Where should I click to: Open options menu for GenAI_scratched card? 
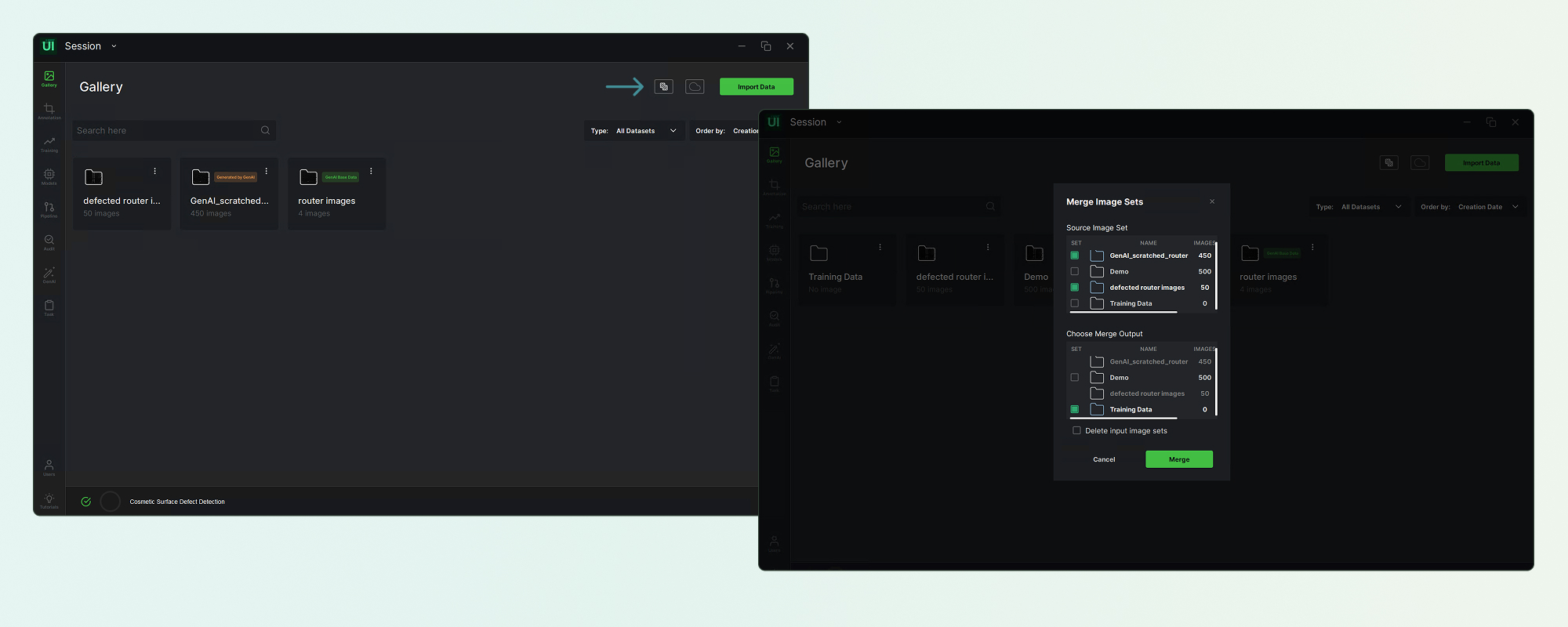point(267,171)
